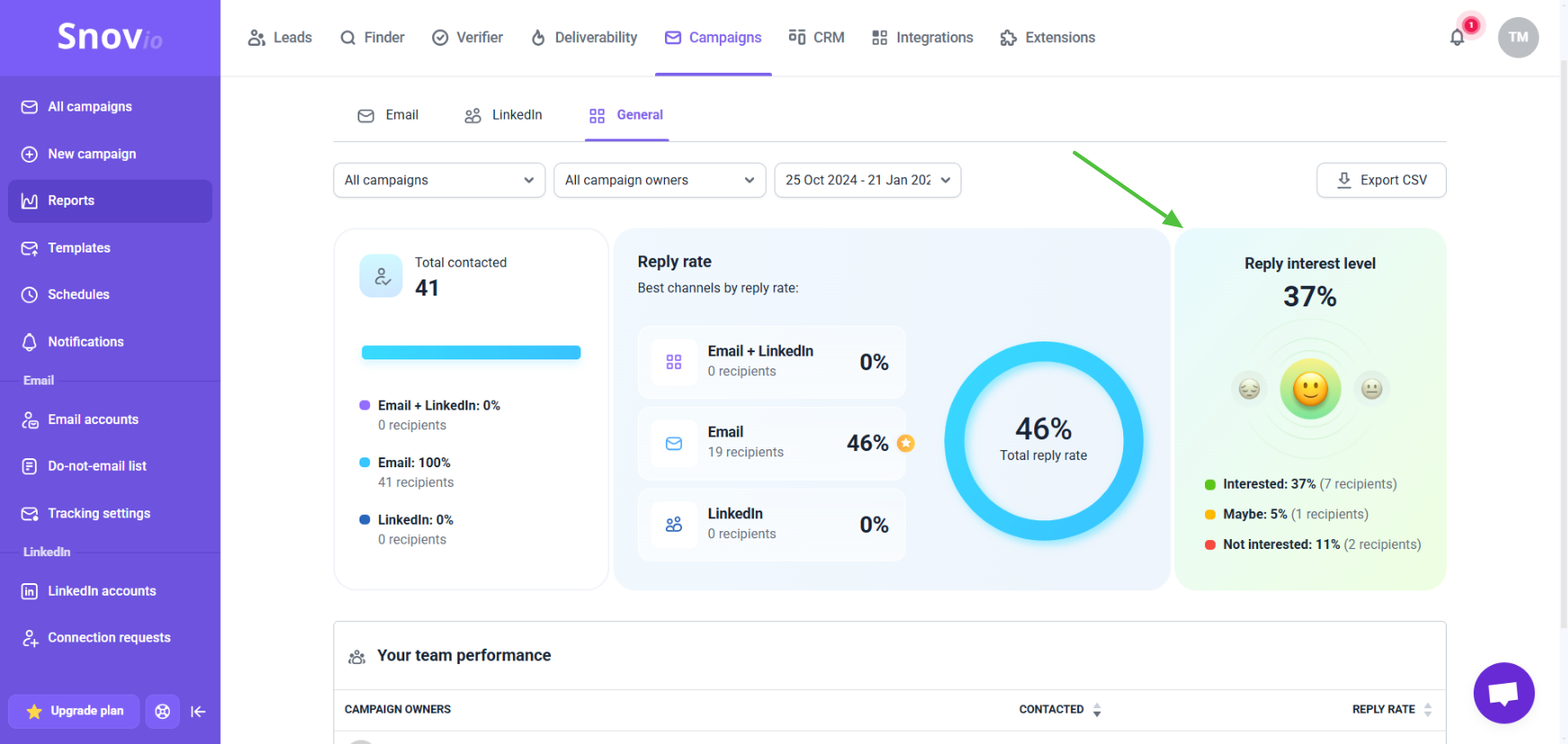
Task: Click the live chat bubble icon
Action: click(1503, 693)
